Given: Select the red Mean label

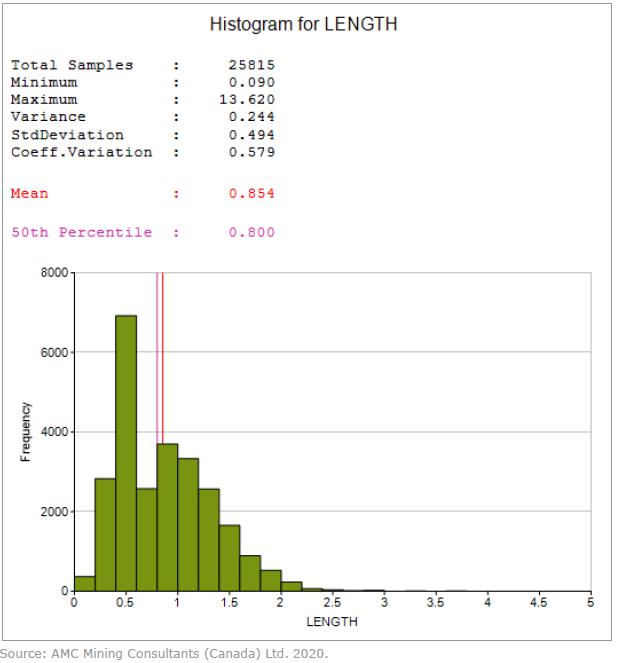Looking at the screenshot, I should [x=30, y=193].
